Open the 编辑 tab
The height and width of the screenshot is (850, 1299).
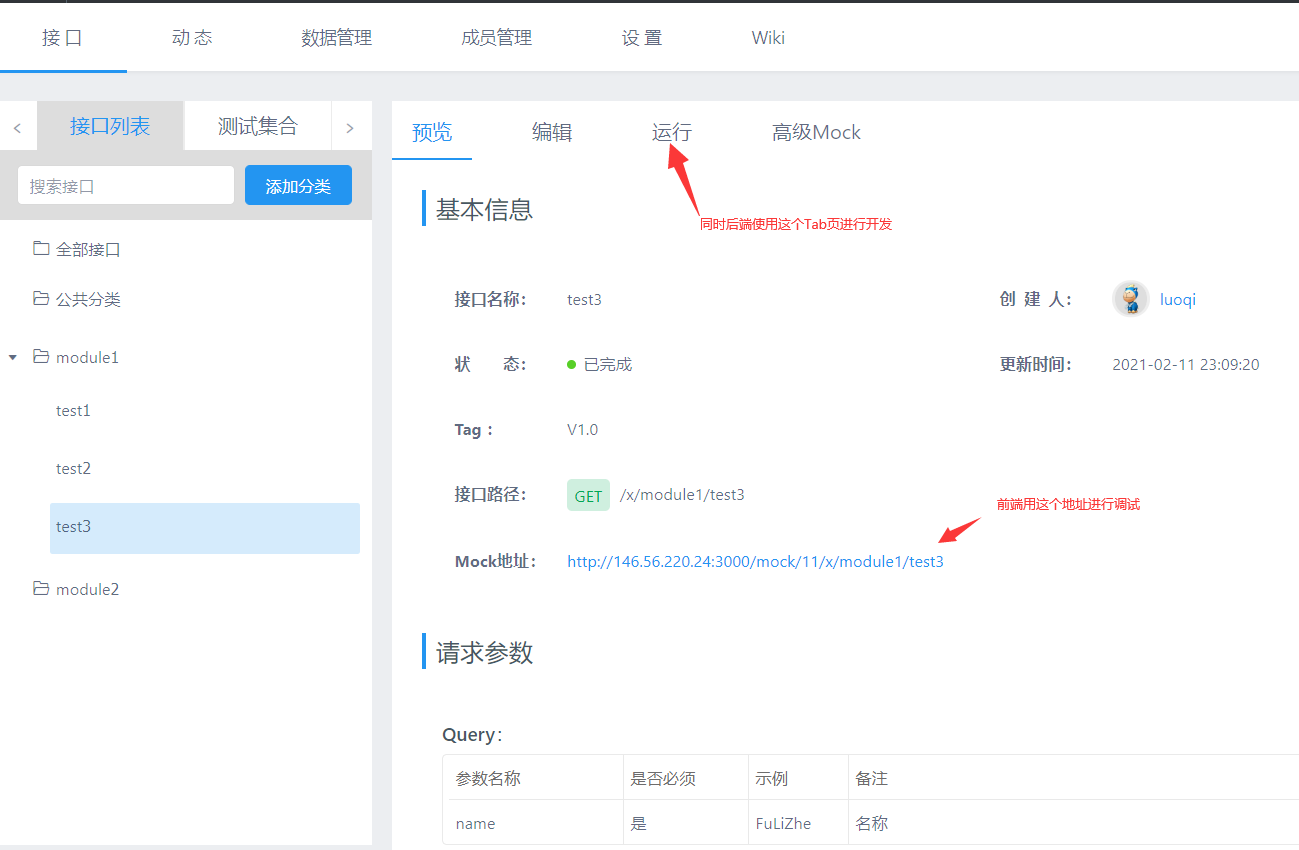point(552,132)
